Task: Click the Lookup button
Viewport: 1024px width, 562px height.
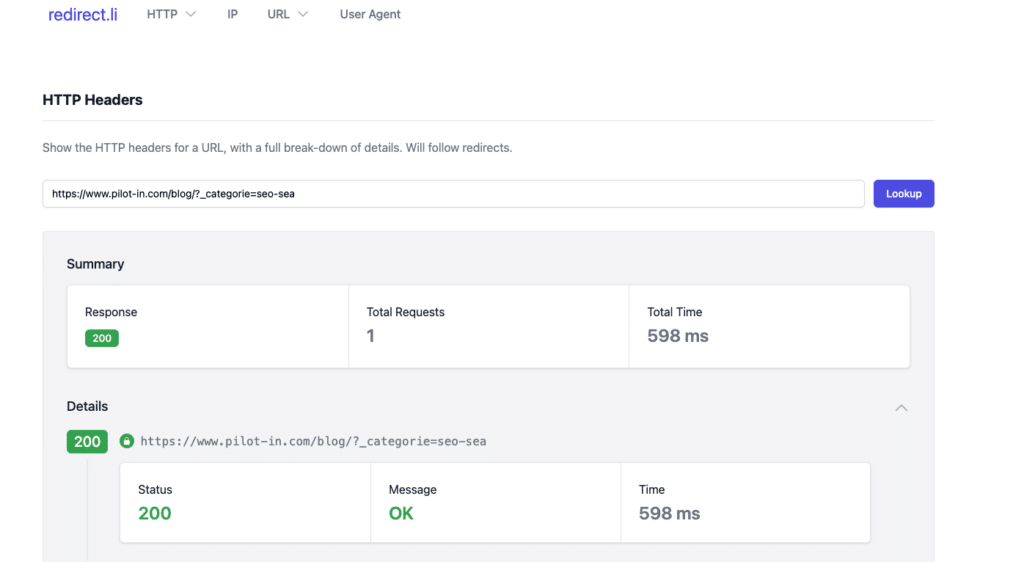Action: coord(904,194)
